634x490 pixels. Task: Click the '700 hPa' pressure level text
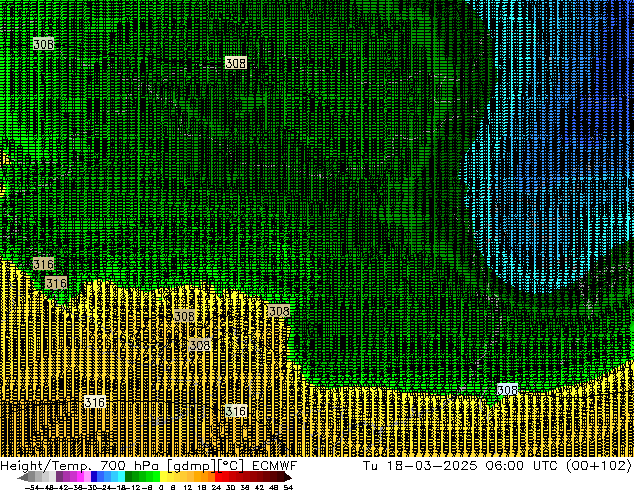coord(129,465)
